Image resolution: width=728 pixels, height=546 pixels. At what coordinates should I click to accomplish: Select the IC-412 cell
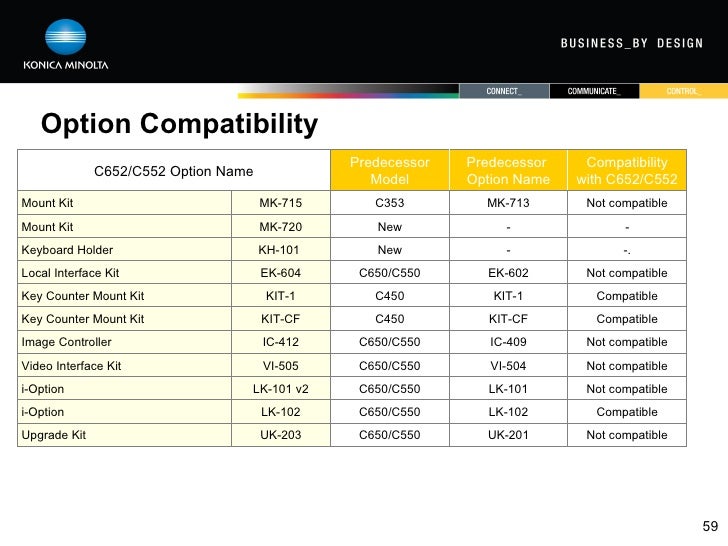tap(280, 342)
